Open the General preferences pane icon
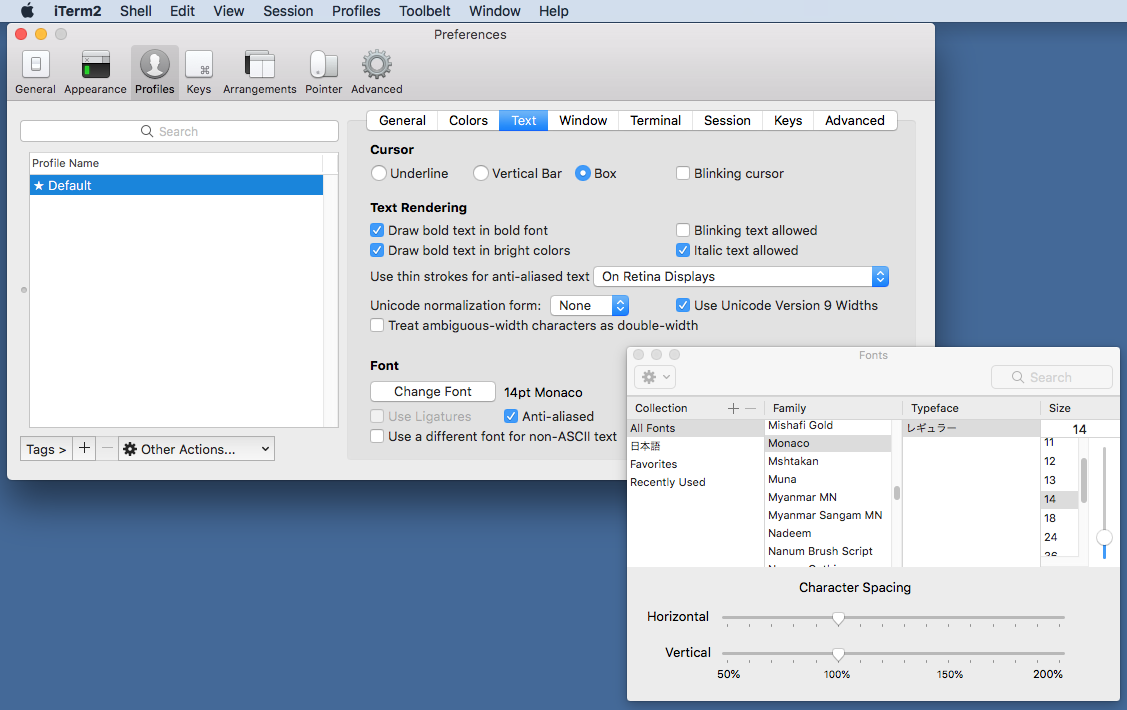Image resolution: width=1127 pixels, height=710 pixels. pos(35,72)
